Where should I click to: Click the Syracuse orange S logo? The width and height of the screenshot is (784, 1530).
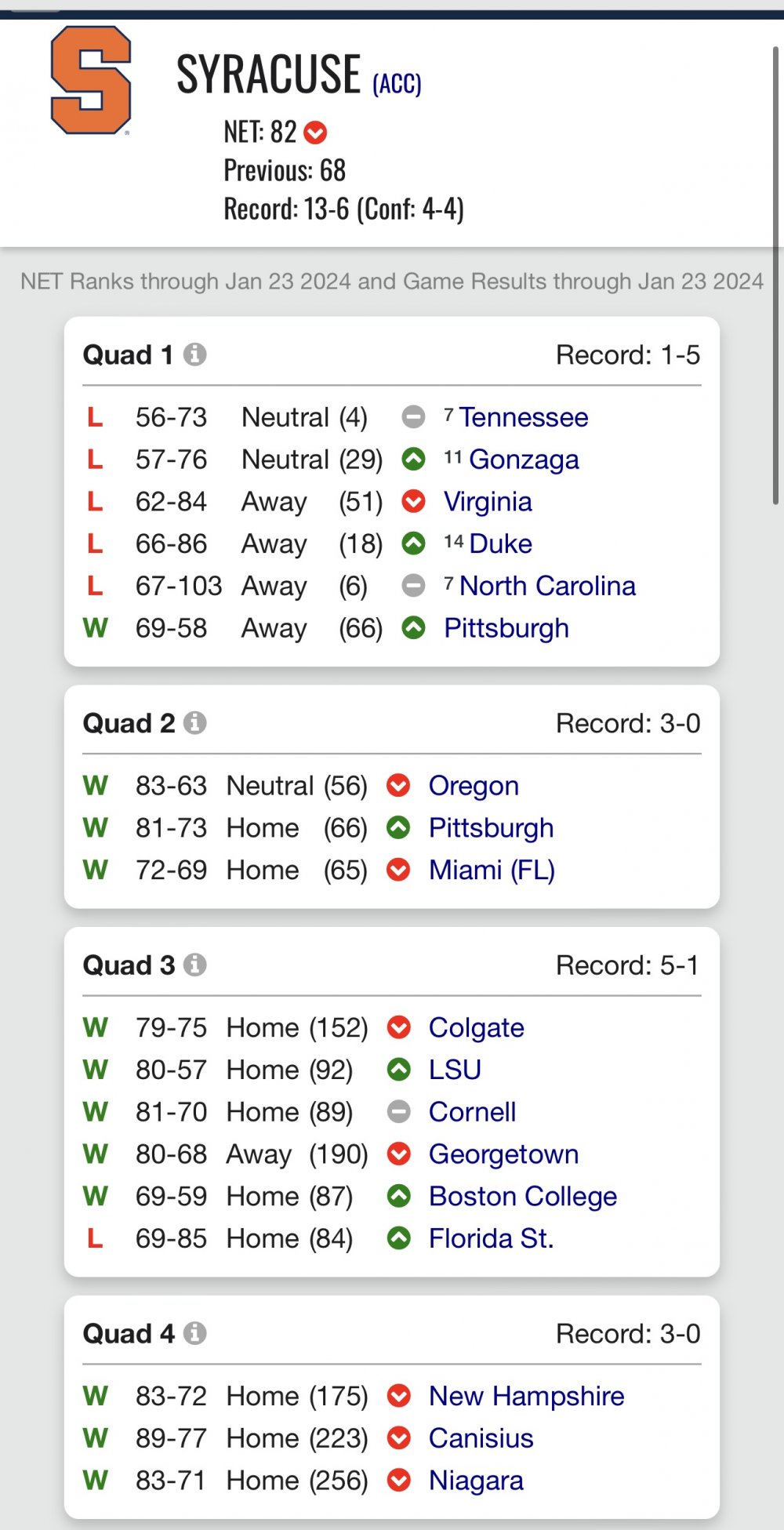[x=91, y=80]
